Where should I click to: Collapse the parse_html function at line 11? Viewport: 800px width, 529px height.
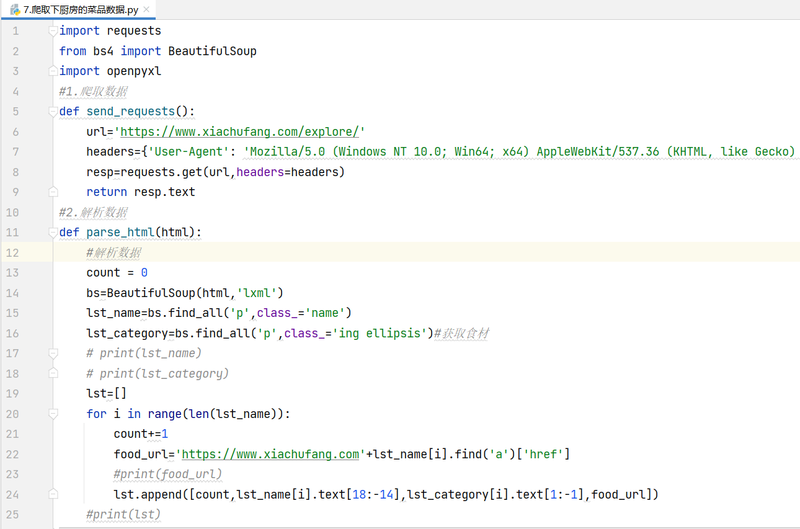tap(53, 233)
